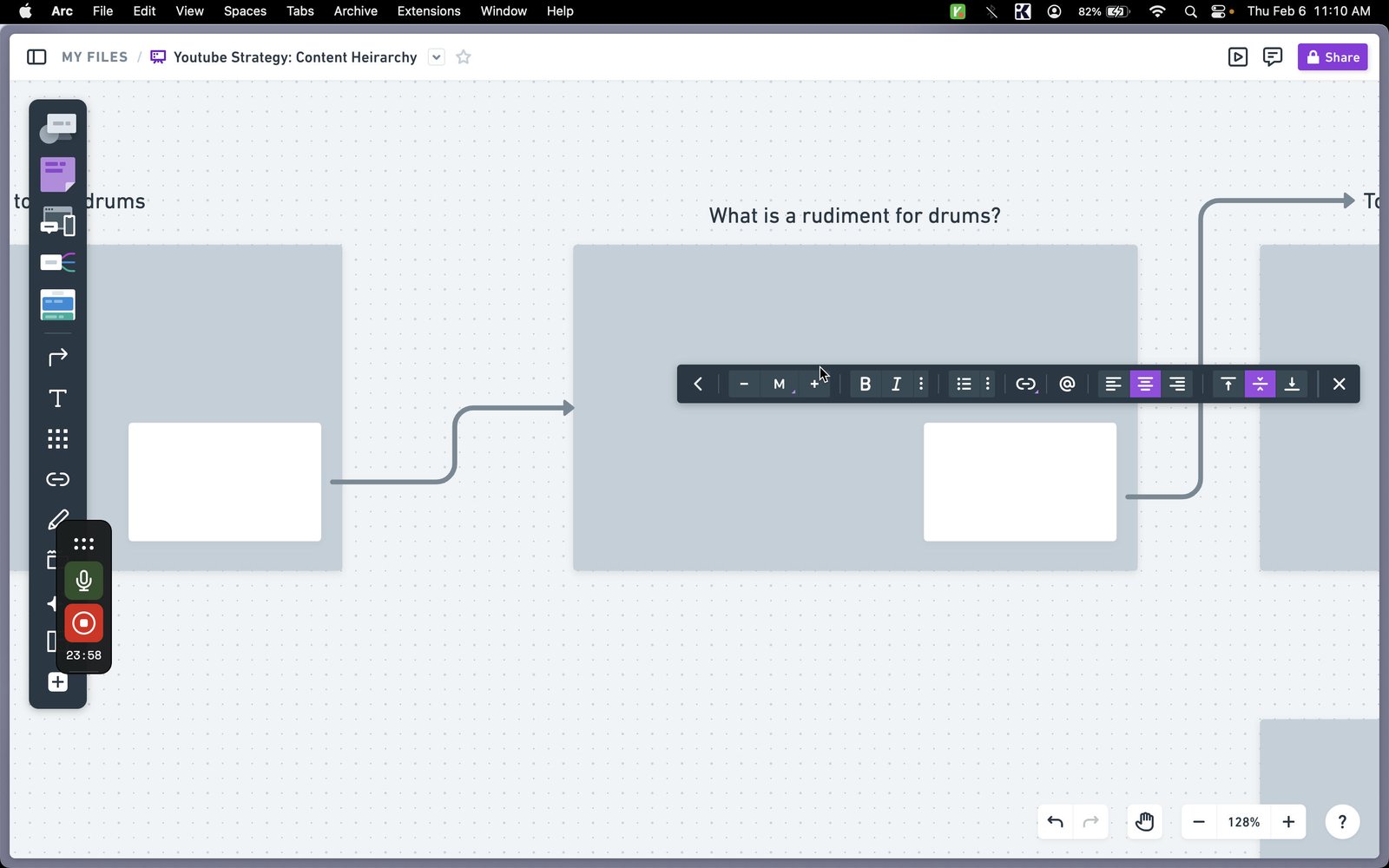Viewport: 1389px width, 868px height.
Task: Toggle the hand pan tool
Action: click(1145, 822)
